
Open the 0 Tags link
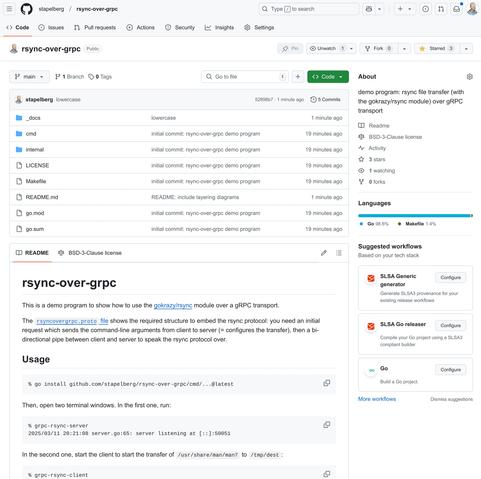click(x=100, y=77)
